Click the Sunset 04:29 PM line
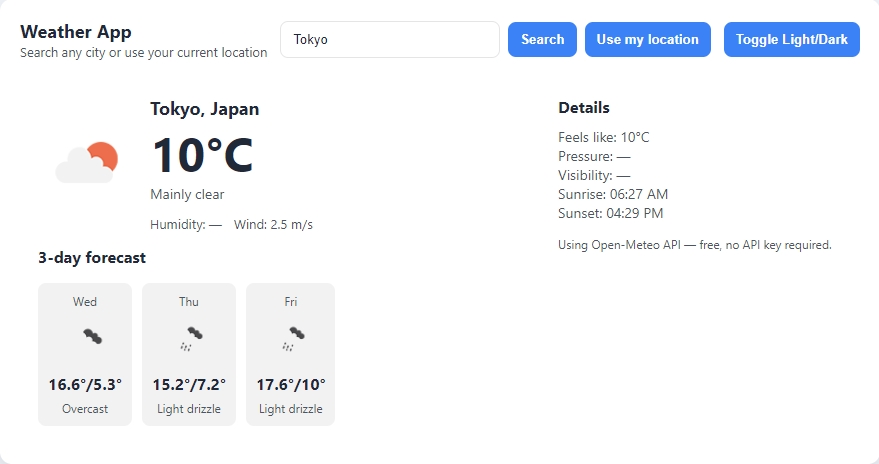Image resolution: width=879 pixels, height=464 pixels. tap(610, 213)
